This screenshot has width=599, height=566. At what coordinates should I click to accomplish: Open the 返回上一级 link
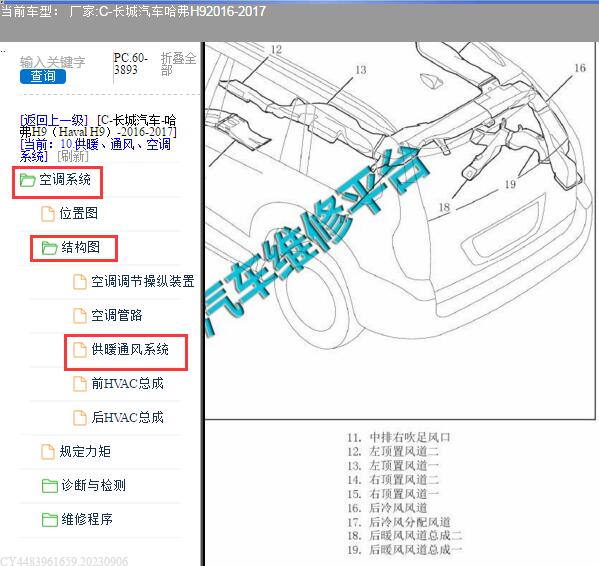tap(54, 120)
